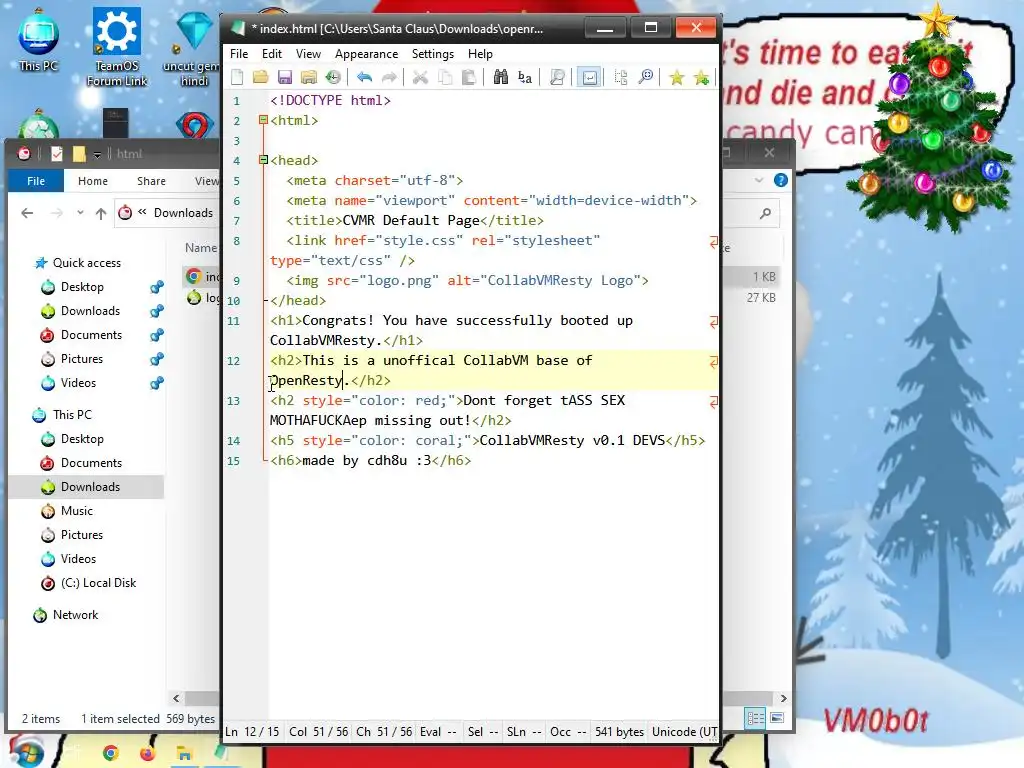This screenshot has width=1024, height=768.
Task: Collapse the html tag fold marker
Action: [x=263, y=120]
